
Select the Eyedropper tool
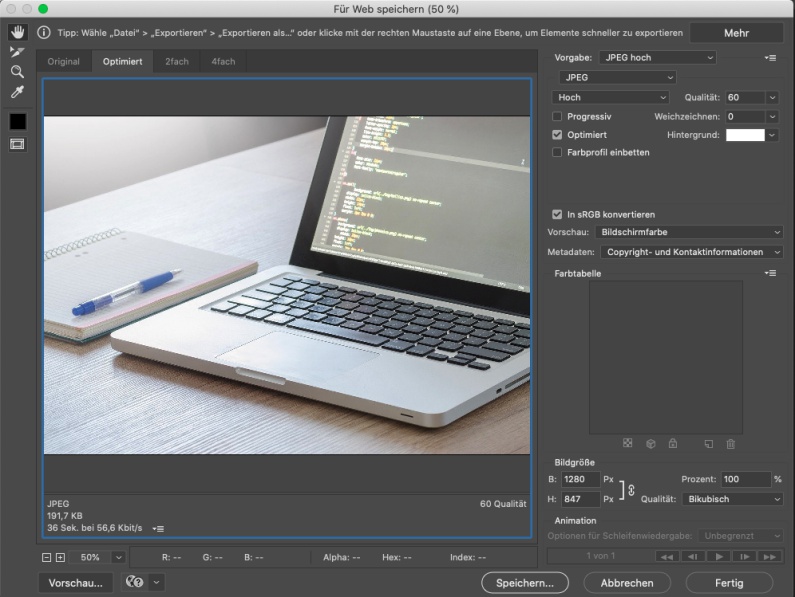17,92
